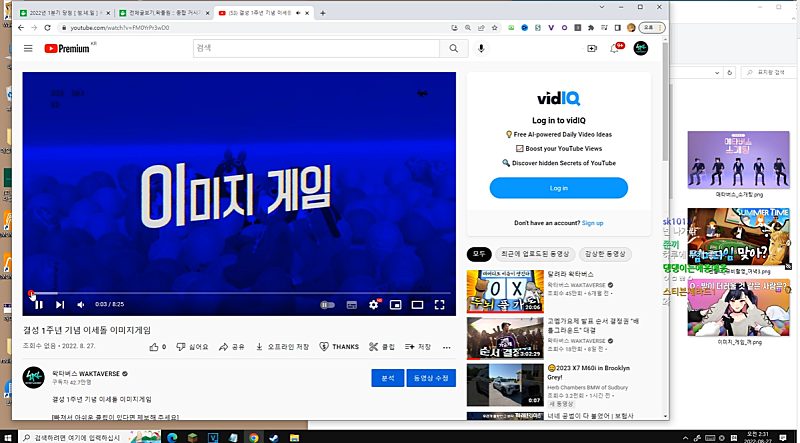
Task: Click the taskbar search box
Action: pos(90,437)
